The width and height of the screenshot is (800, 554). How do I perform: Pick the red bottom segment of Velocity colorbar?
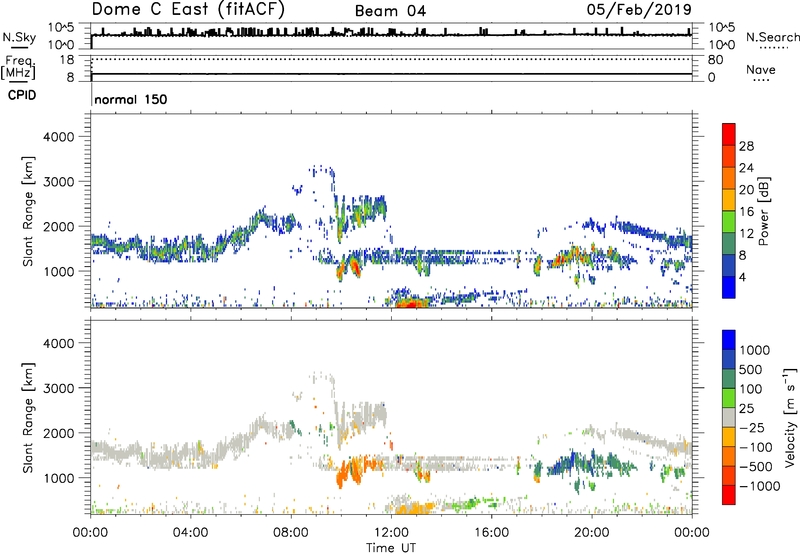(x=729, y=495)
